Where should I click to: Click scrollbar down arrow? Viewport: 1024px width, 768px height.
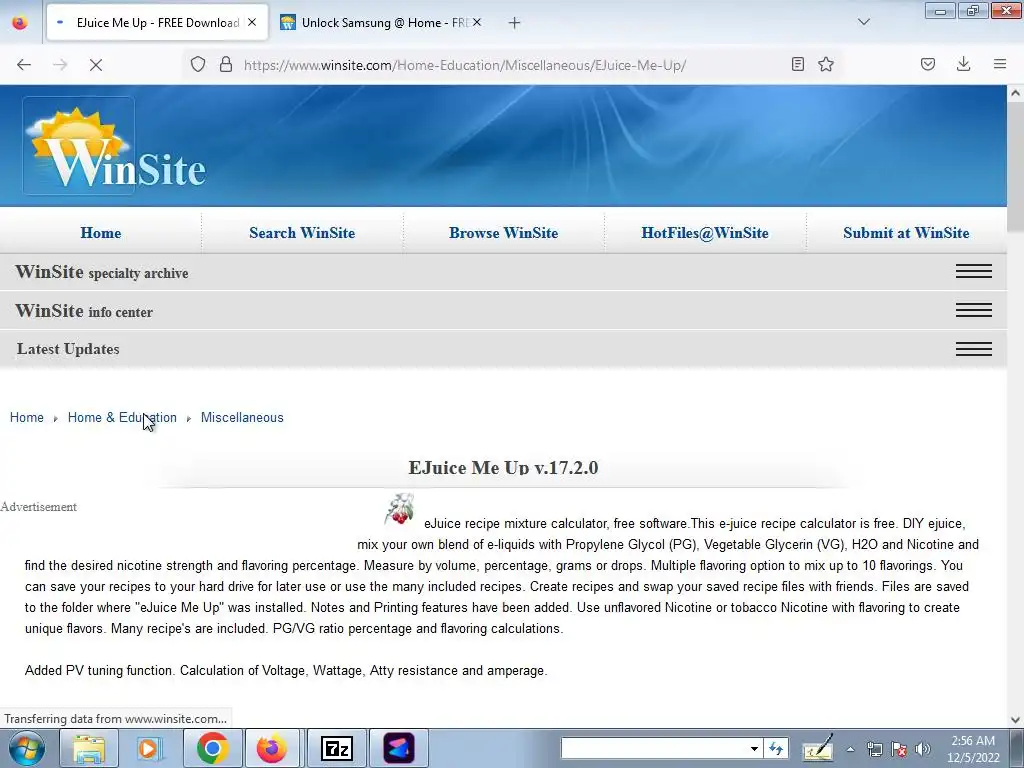(x=1016, y=720)
